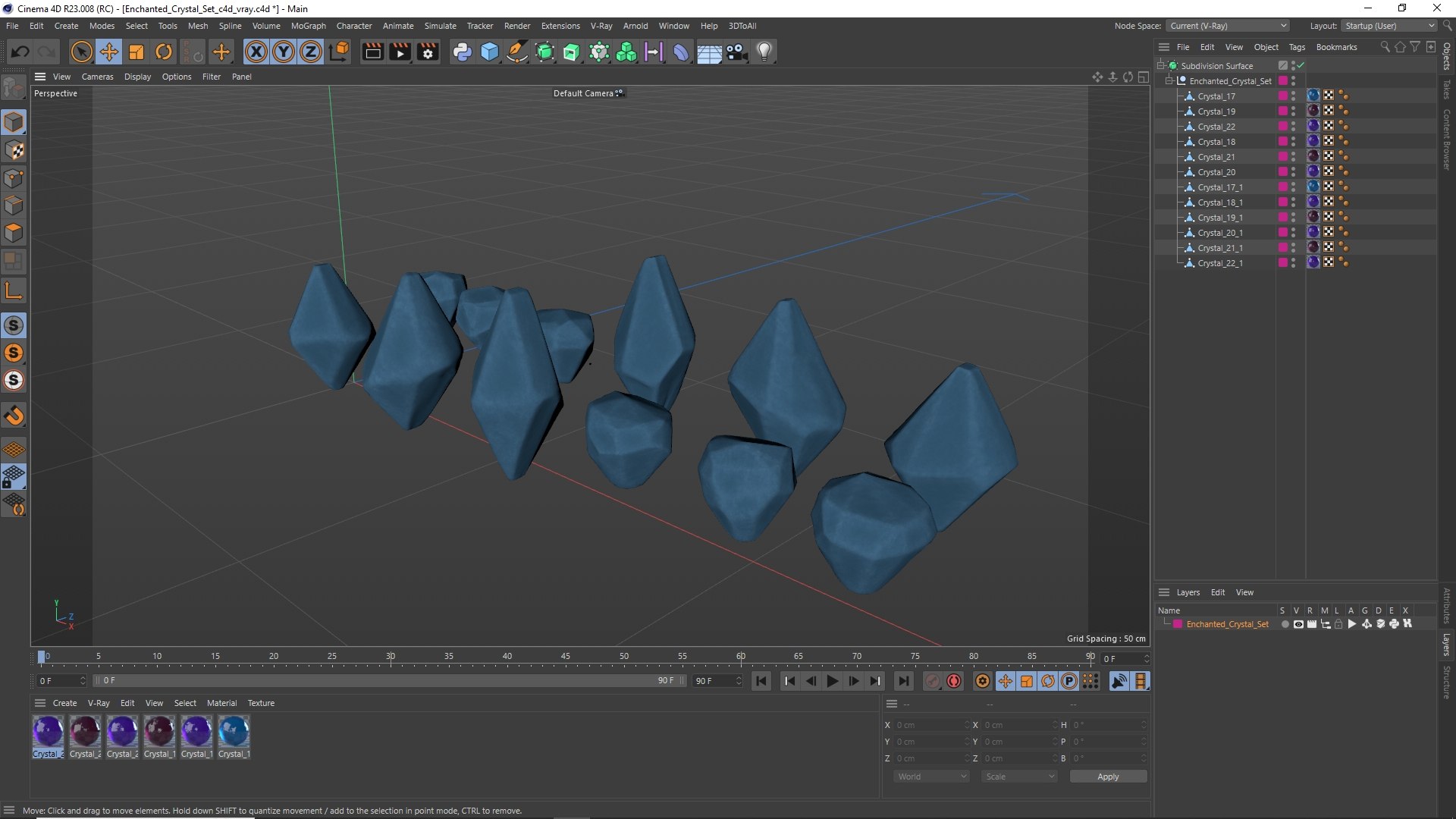Open the MoGraph menu

(308, 26)
